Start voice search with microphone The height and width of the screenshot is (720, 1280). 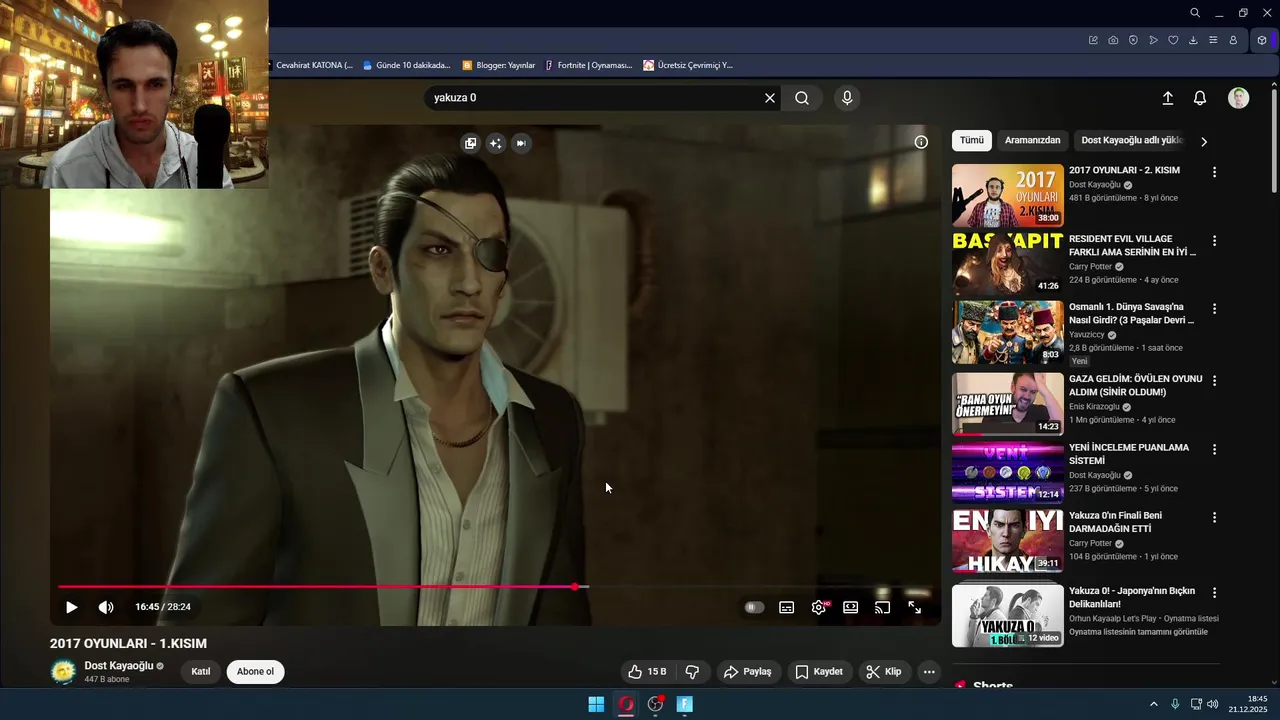pos(847,98)
